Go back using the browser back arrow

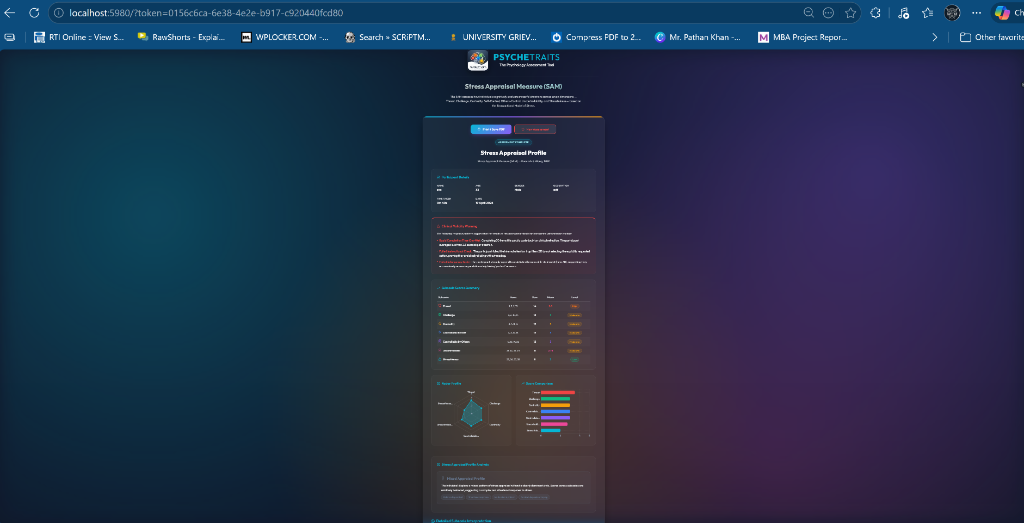10,12
